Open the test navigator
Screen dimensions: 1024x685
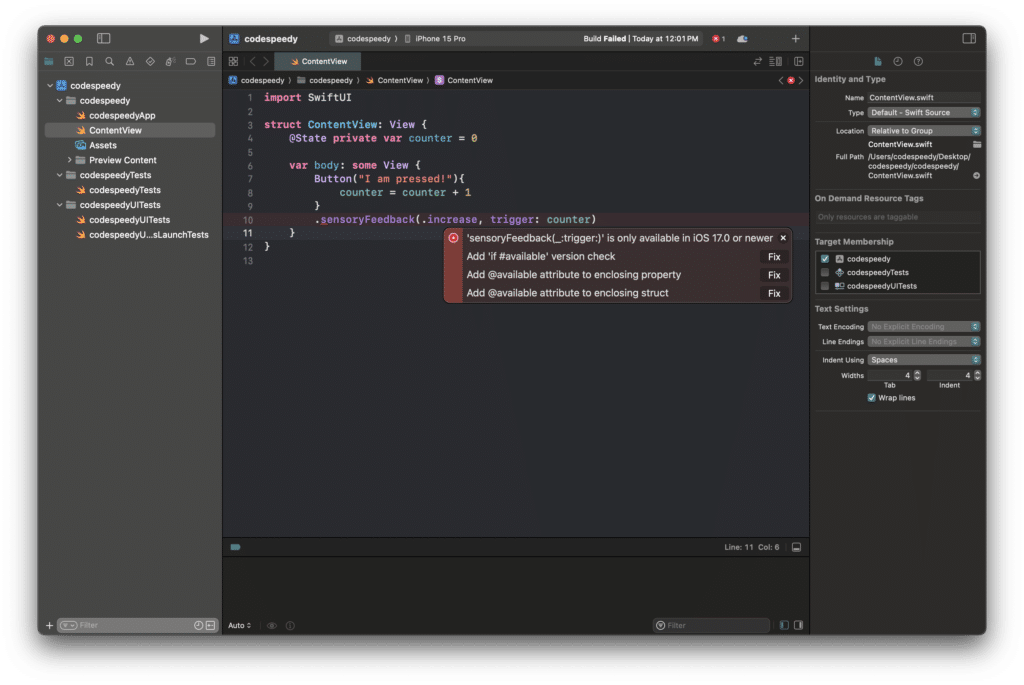coord(150,61)
